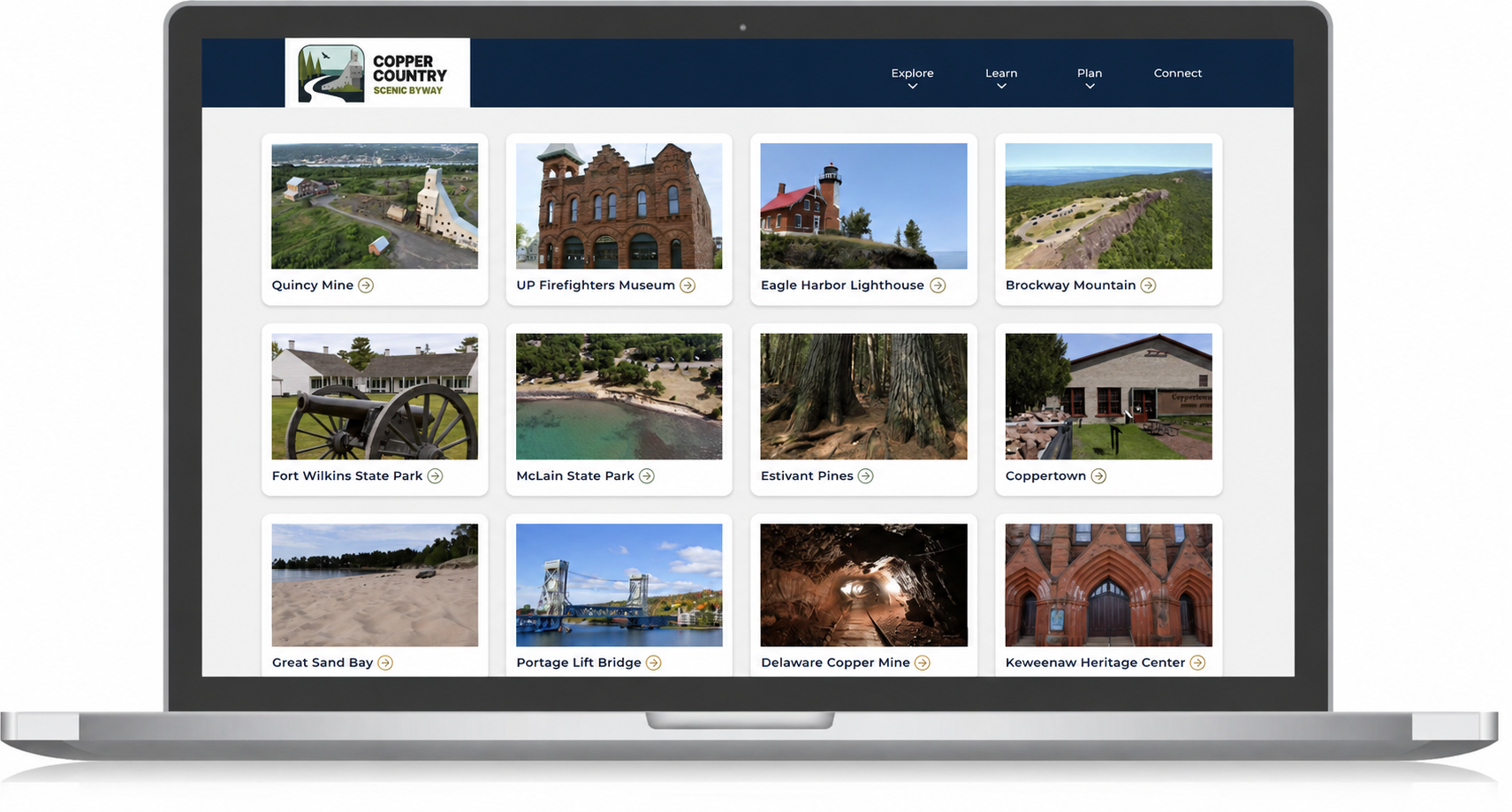Open the McLain State Park link
Viewport: 1512px width, 812px height.
coord(575,476)
